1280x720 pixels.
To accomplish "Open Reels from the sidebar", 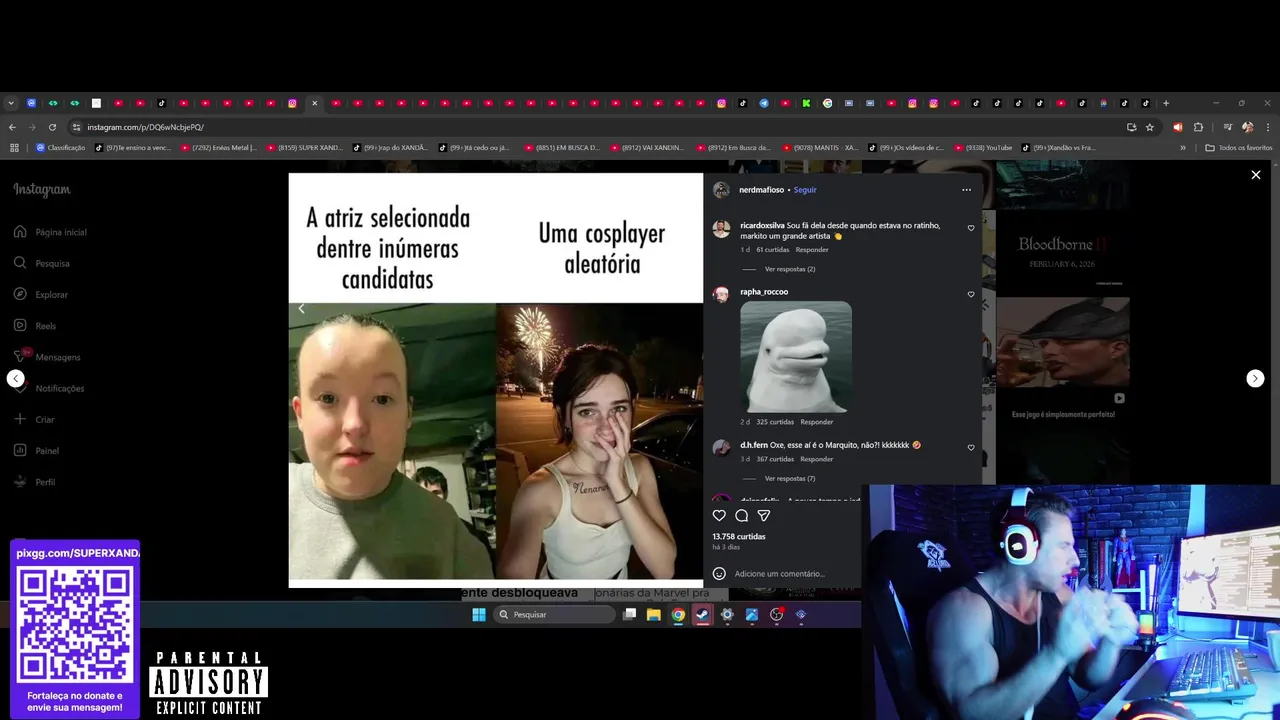I will pos(35,325).
